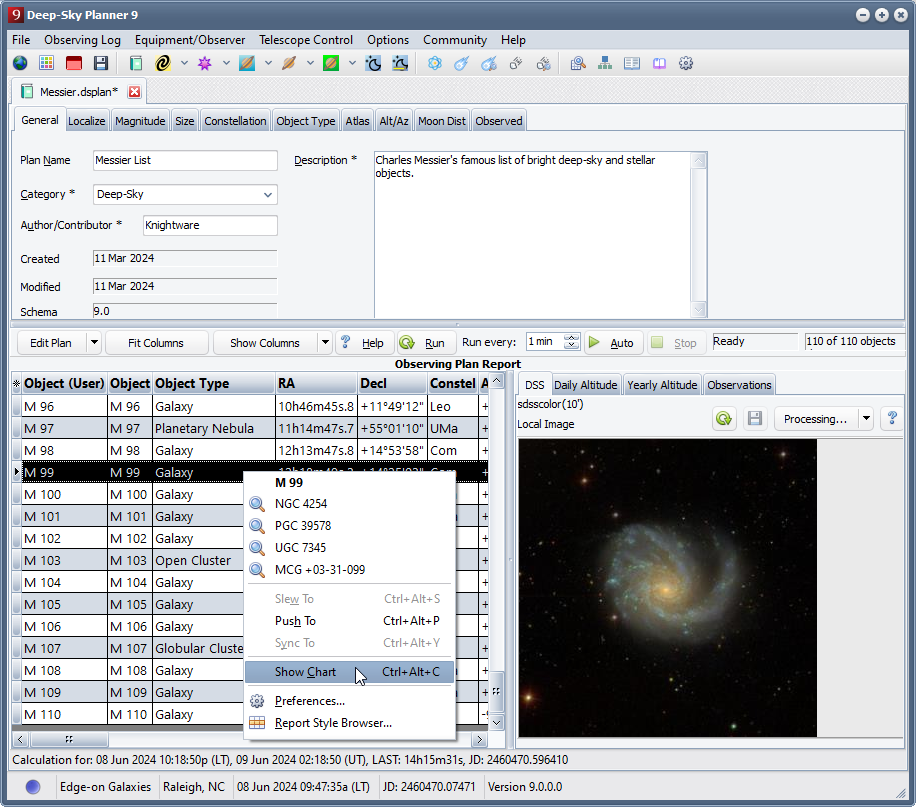The width and height of the screenshot is (916, 807).
Task: Open the Category dropdown
Action: [267, 195]
